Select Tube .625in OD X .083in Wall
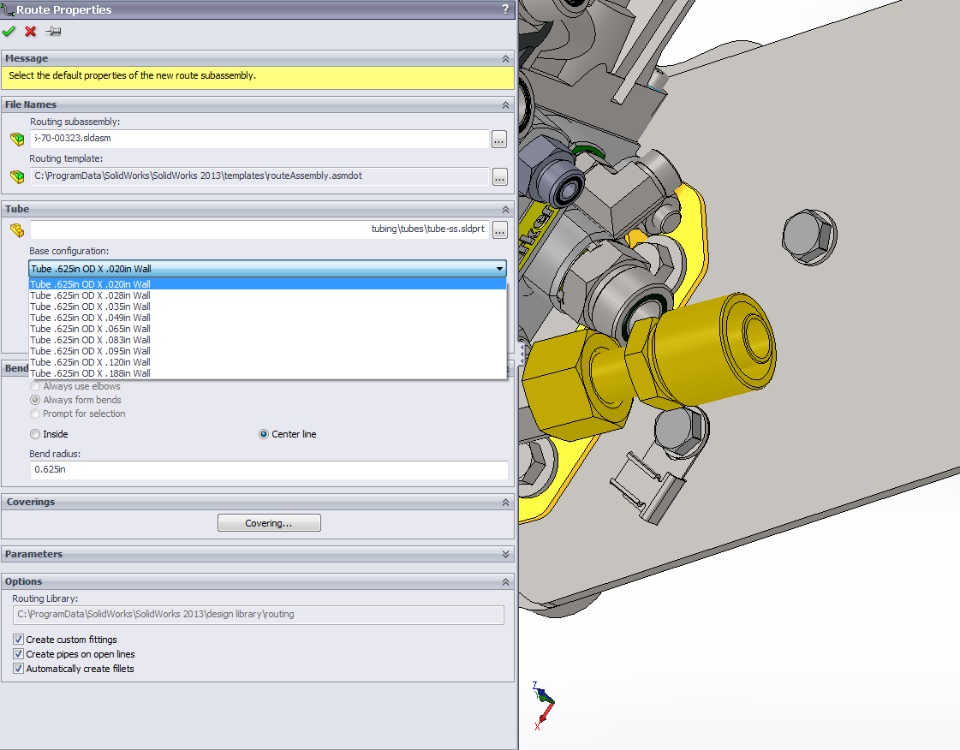 [x=268, y=340]
